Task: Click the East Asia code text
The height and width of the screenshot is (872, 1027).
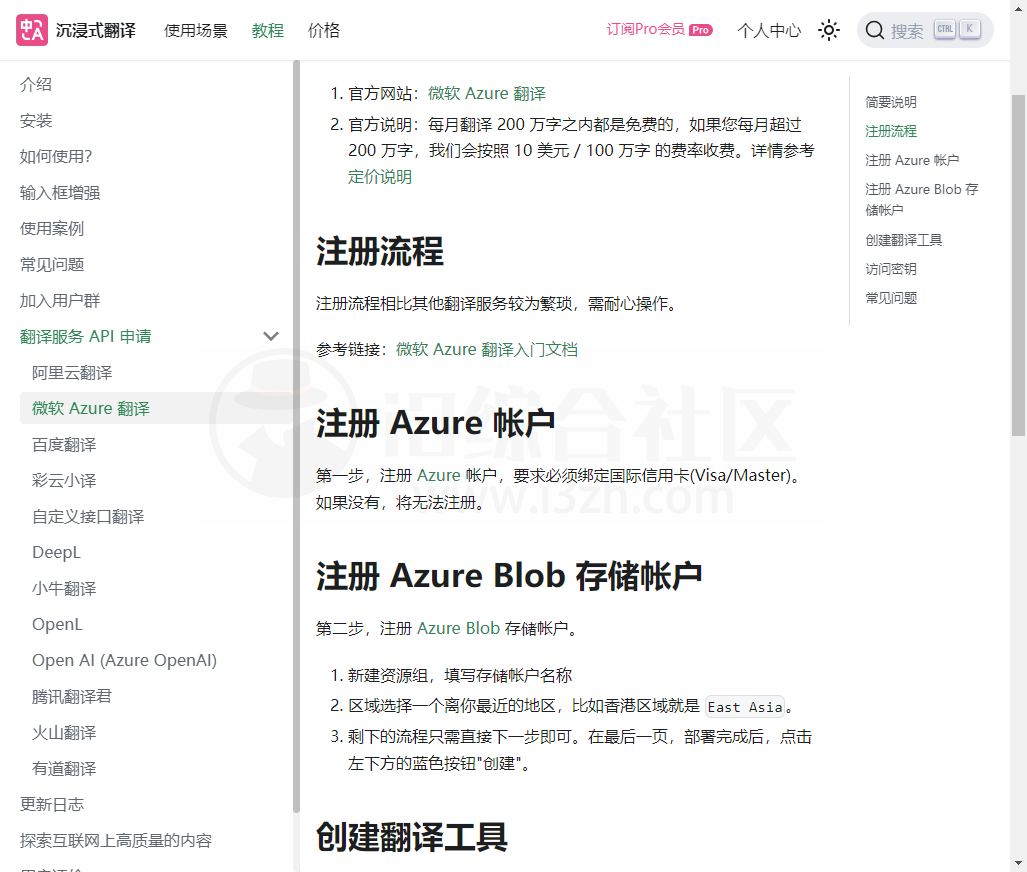Action: [745, 707]
